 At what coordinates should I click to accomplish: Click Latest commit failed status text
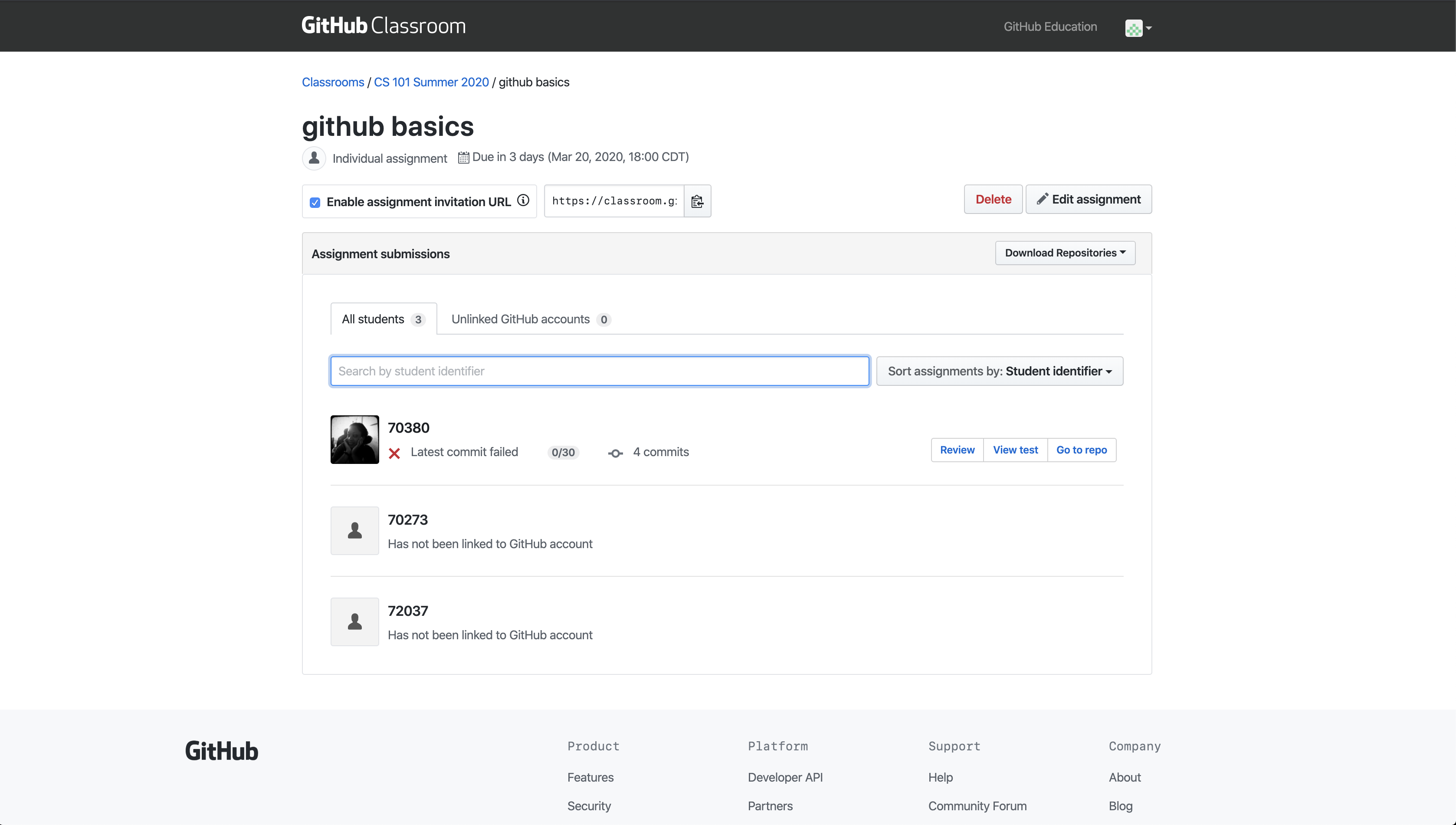click(464, 452)
